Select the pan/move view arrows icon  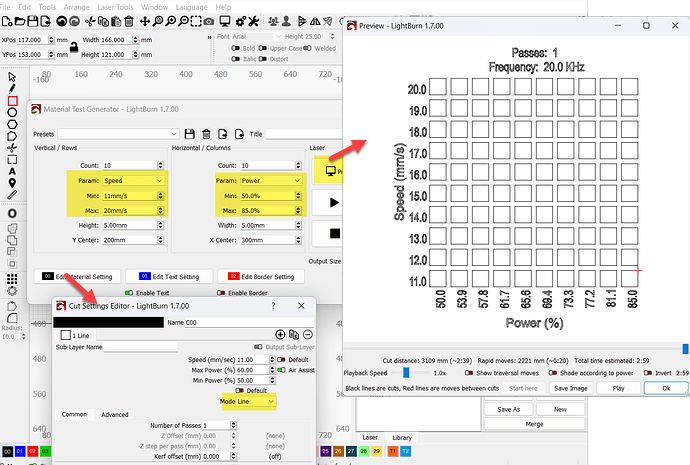(x=145, y=21)
